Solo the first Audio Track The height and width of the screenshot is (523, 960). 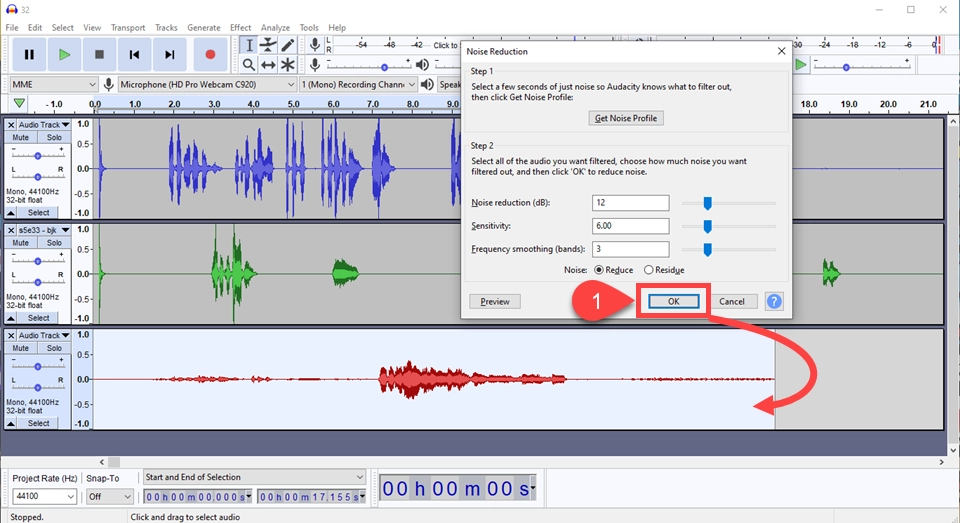click(x=53, y=137)
